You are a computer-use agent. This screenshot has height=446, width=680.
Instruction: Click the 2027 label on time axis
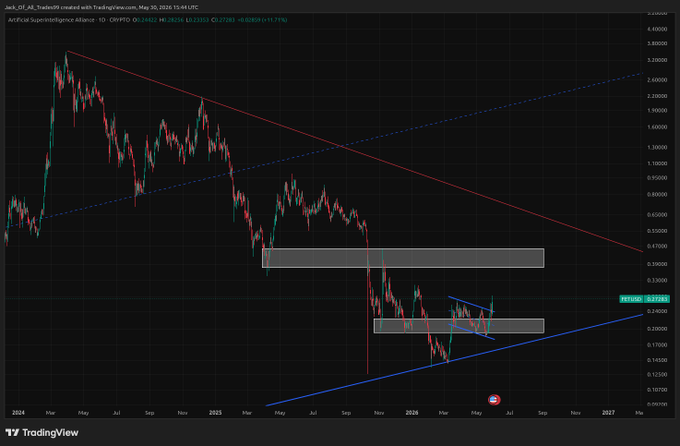608,413
